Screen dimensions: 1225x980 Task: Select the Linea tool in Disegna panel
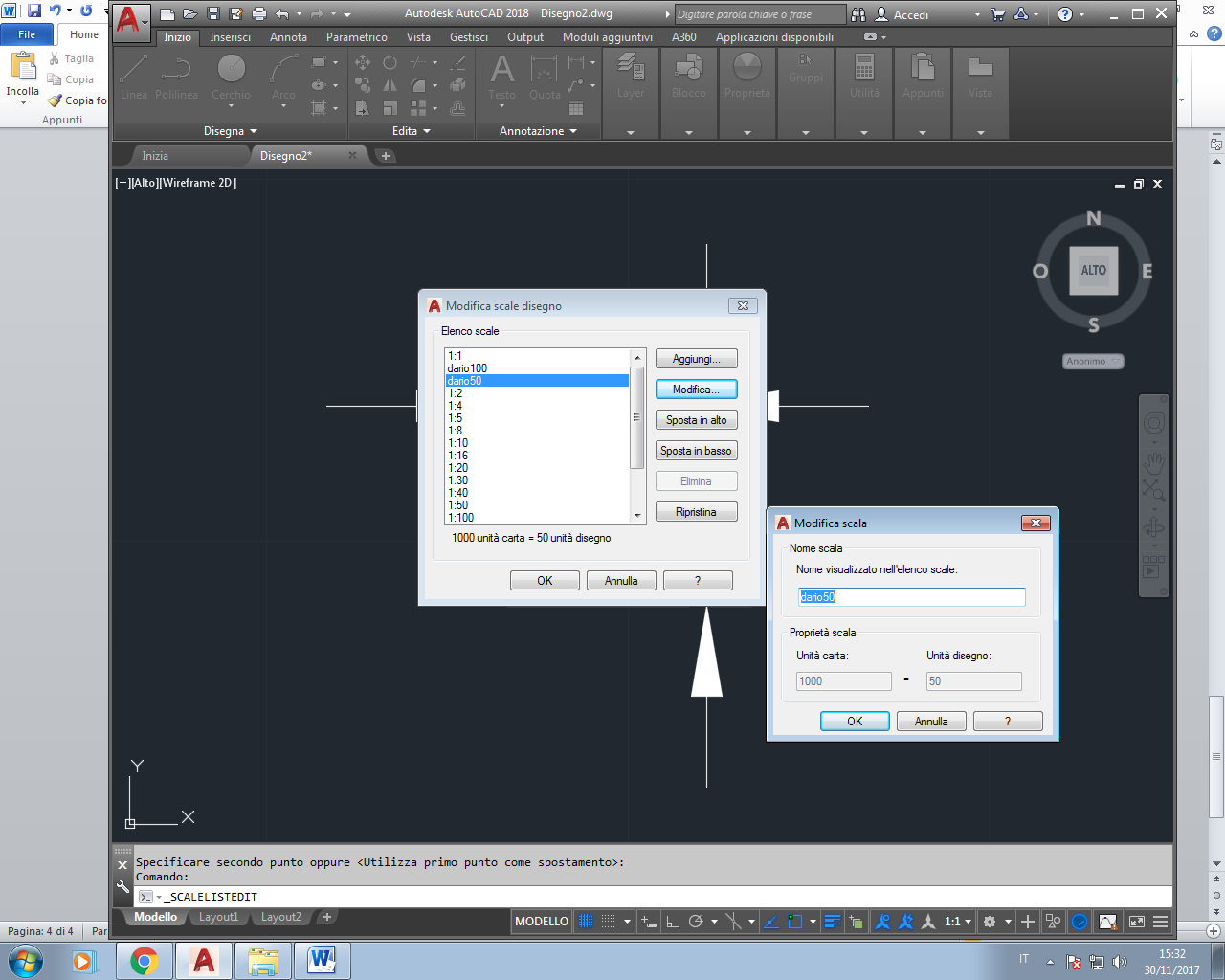pos(134,78)
